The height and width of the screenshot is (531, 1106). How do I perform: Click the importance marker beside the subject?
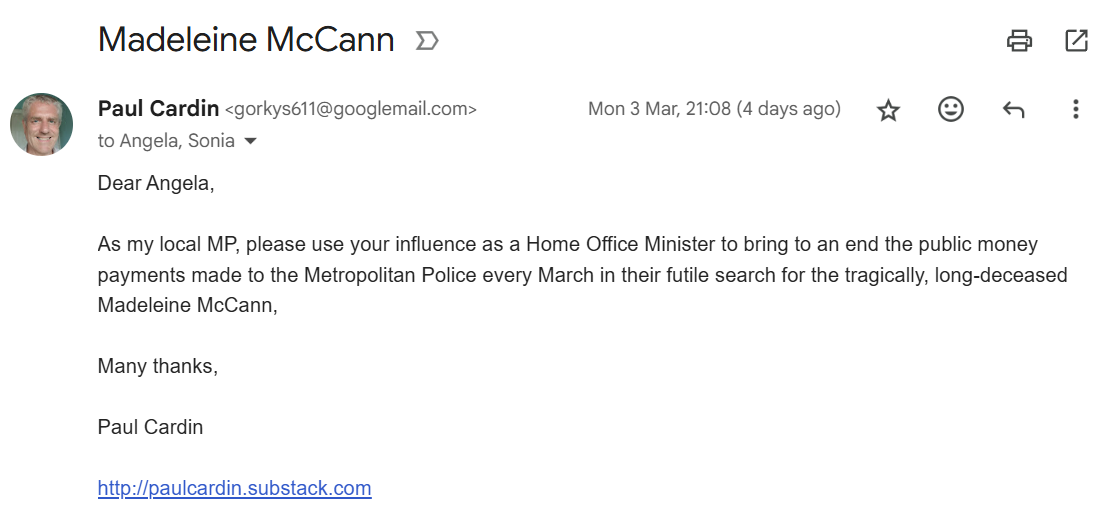427,41
